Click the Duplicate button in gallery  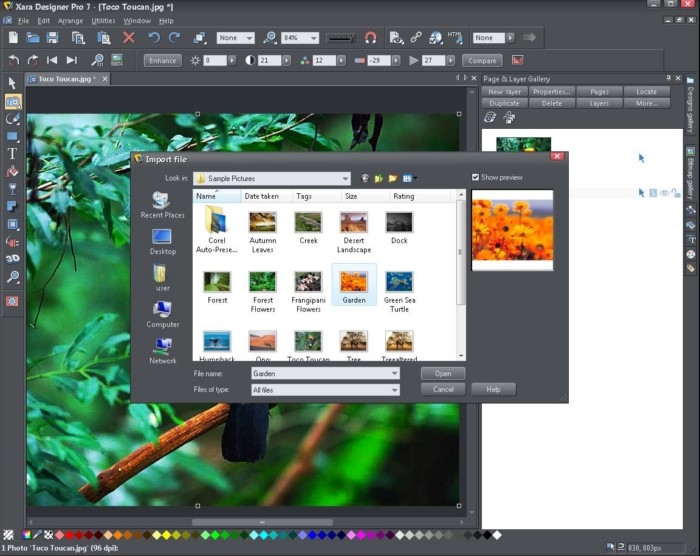(x=504, y=103)
